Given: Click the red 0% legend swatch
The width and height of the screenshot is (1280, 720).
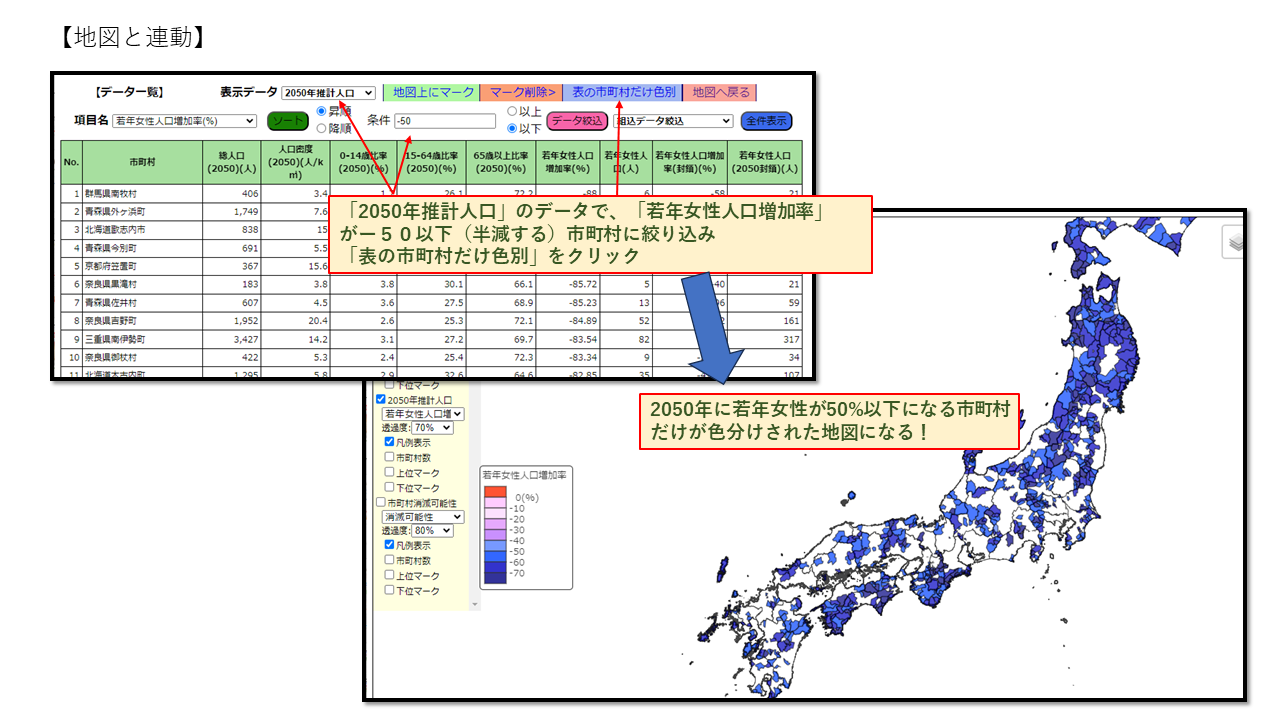Looking at the screenshot, I should click(495, 492).
